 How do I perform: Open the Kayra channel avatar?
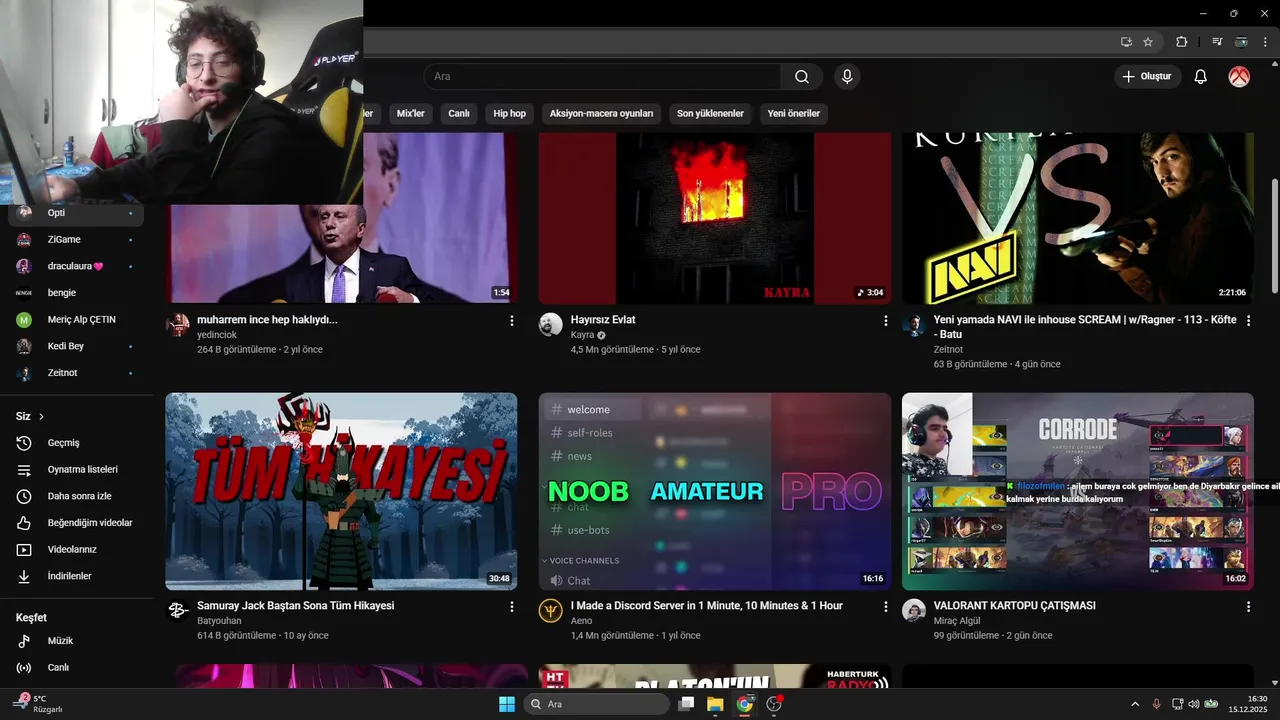(x=551, y=325)
